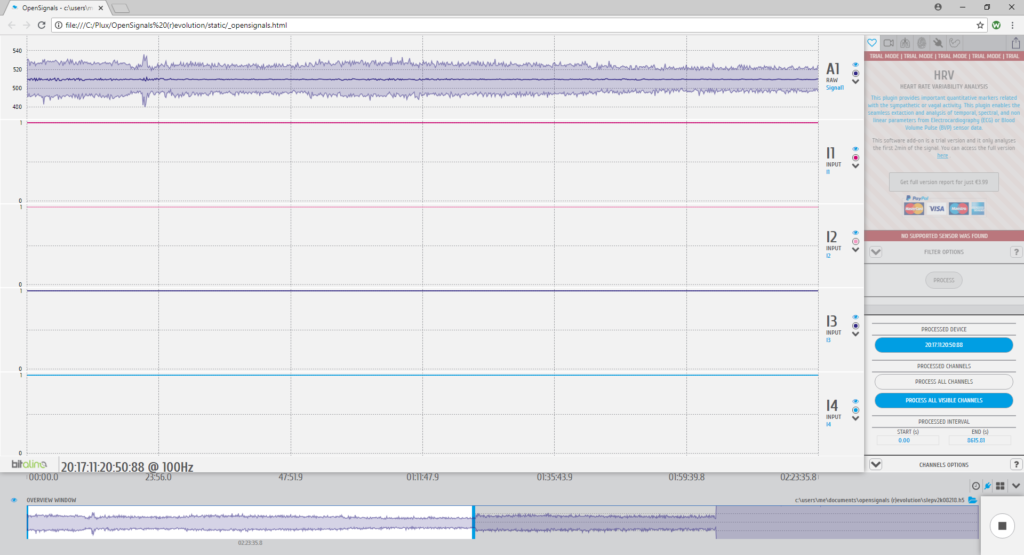Viewport: 1024px width, 555px height.
Task: Click Get full version report button
Action: (x=944, y=182)
